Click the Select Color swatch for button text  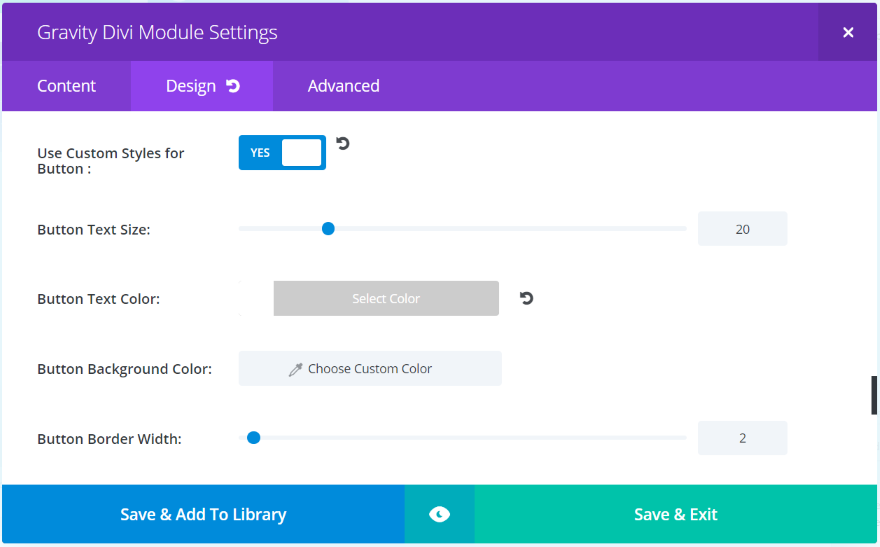(x=386, y=298)
